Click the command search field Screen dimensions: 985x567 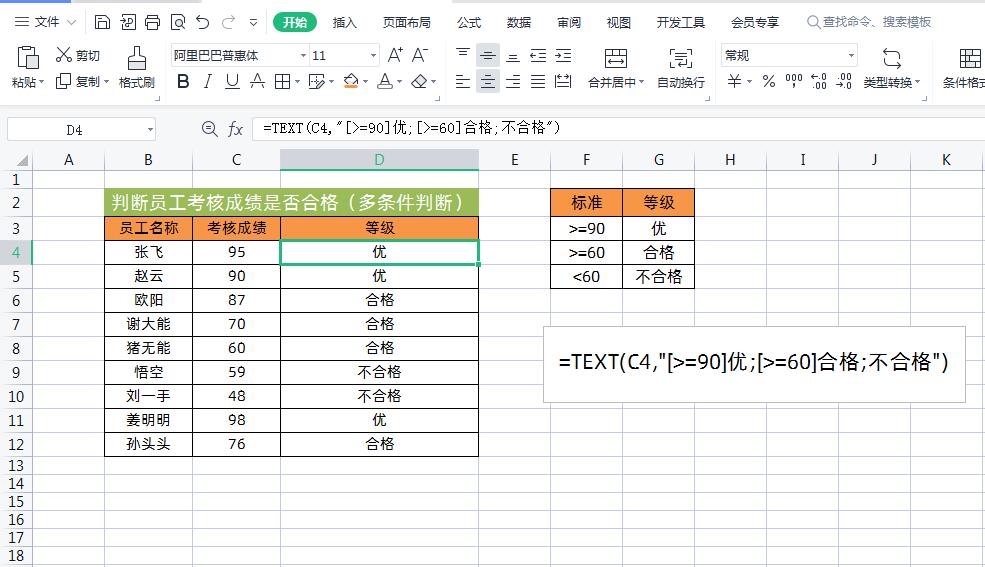869,23
